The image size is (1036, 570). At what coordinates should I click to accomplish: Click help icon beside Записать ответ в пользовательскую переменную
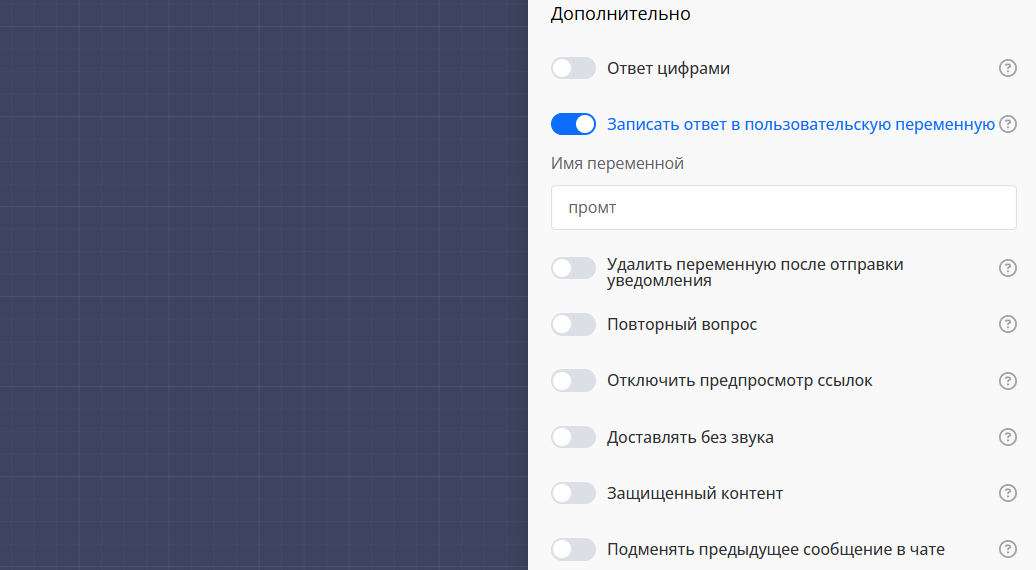(x=1008, y=124)
